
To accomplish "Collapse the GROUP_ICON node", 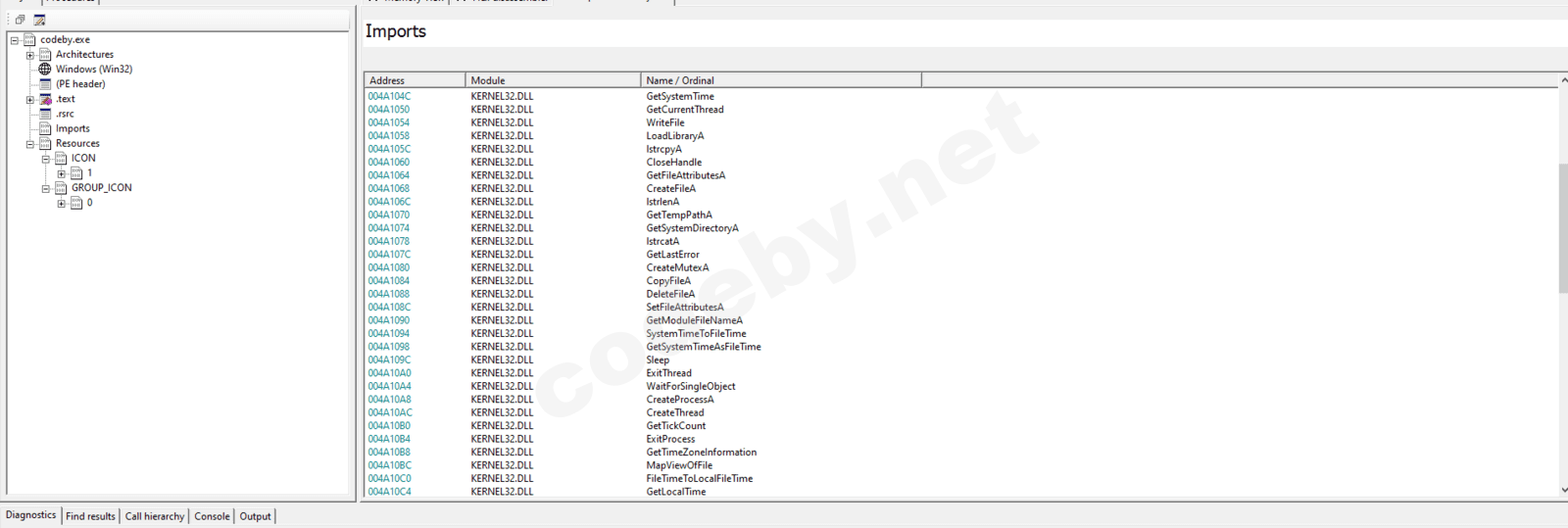I will [x=46, y=188].
